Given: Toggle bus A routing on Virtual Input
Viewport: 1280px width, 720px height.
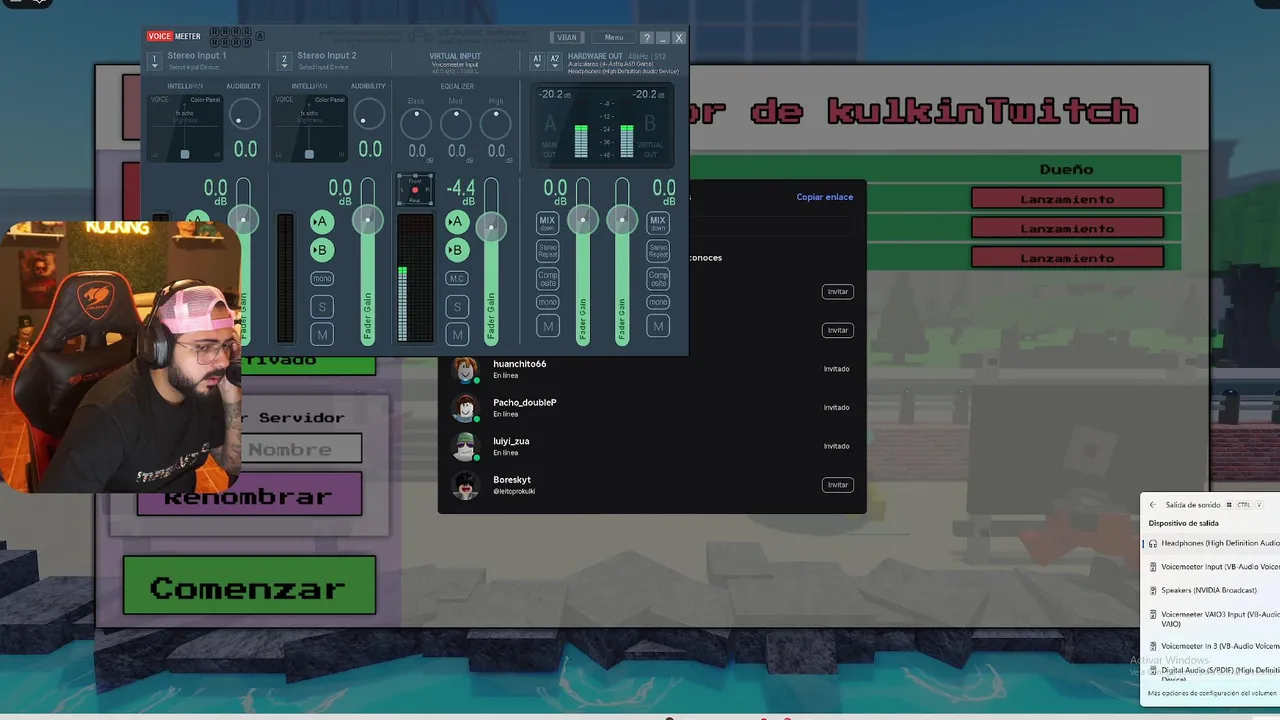Looking at the screenshot, I should pyautogui.click(x=457, y=222).
